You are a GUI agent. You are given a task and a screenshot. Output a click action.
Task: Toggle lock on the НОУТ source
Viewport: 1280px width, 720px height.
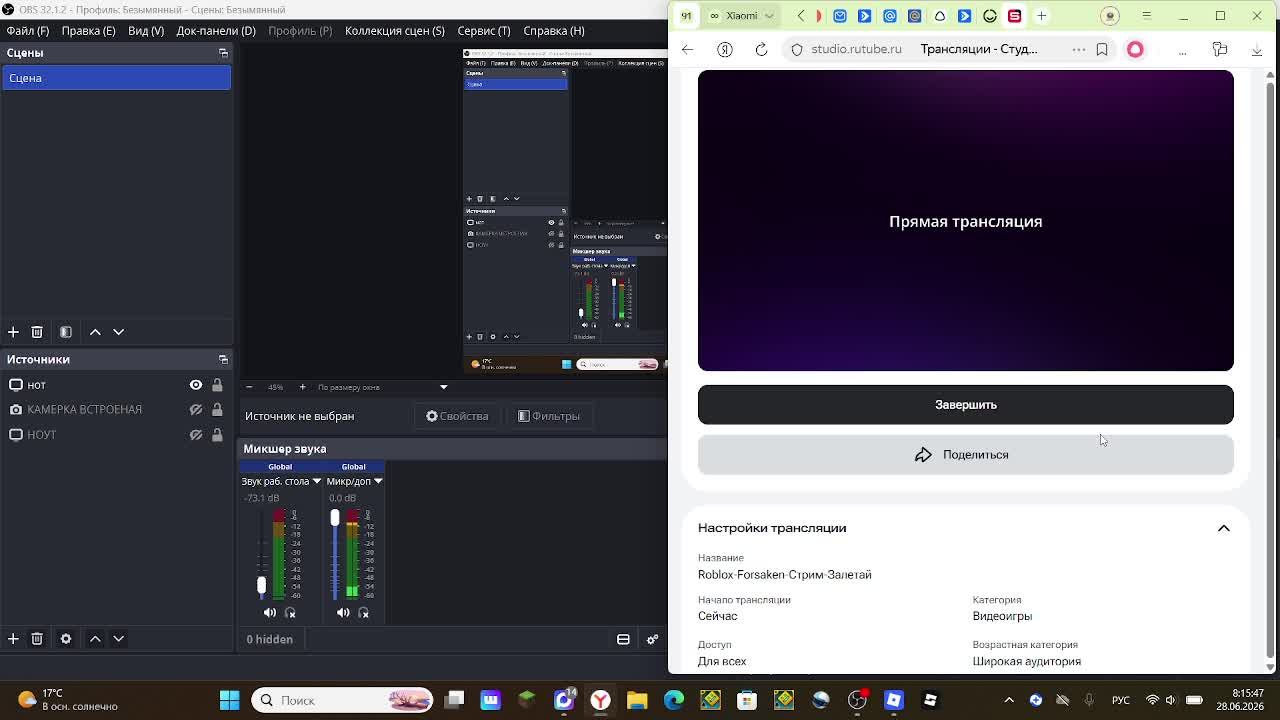click(217, 435)
